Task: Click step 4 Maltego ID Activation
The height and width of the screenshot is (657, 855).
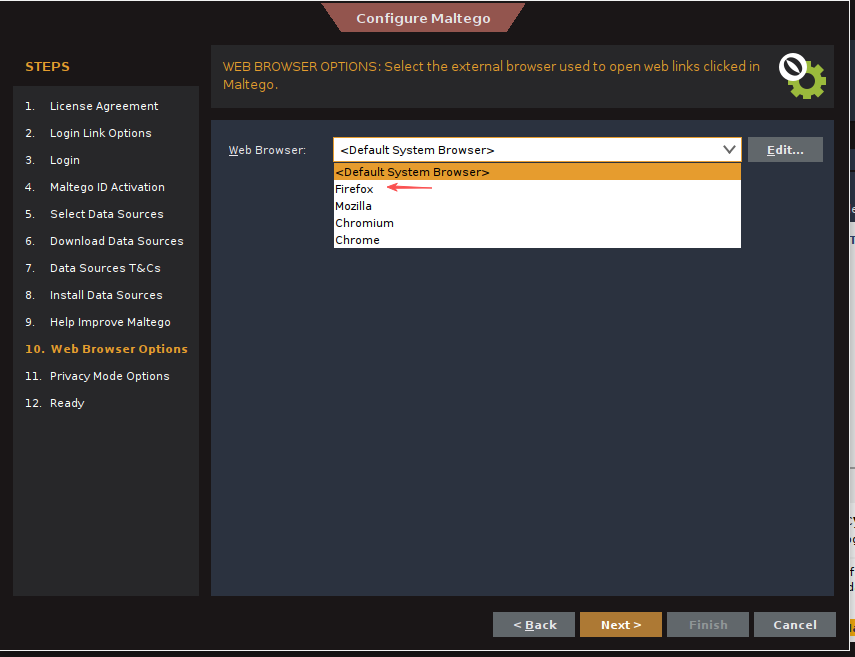Action: pos(95,187)
